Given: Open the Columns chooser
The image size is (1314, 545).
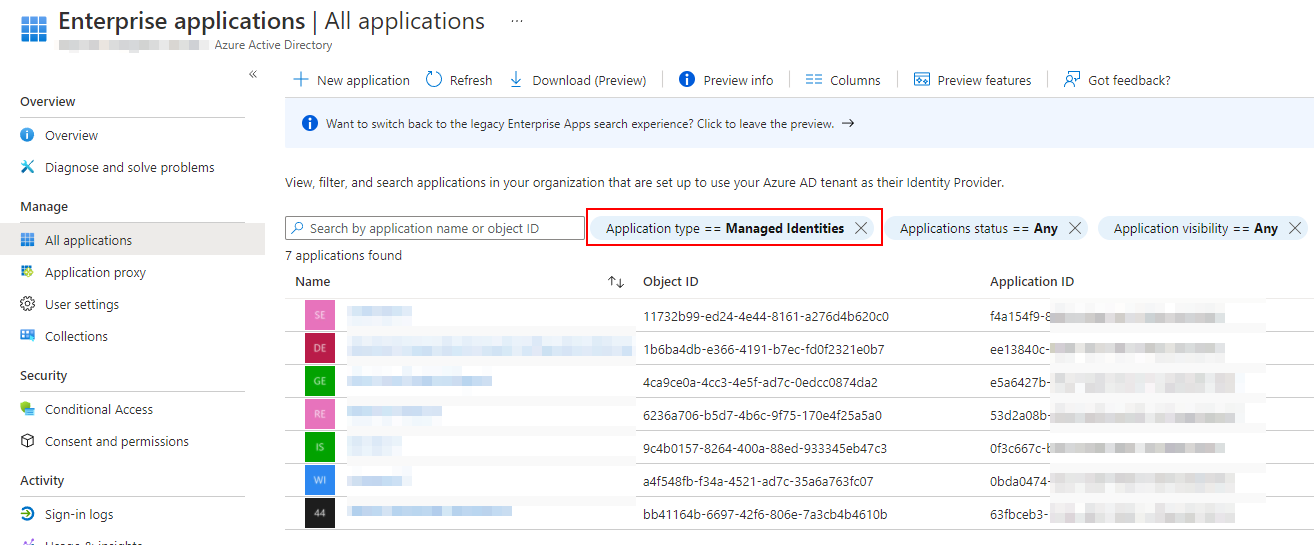Looking at the screenshot, I should coord(843,80).
